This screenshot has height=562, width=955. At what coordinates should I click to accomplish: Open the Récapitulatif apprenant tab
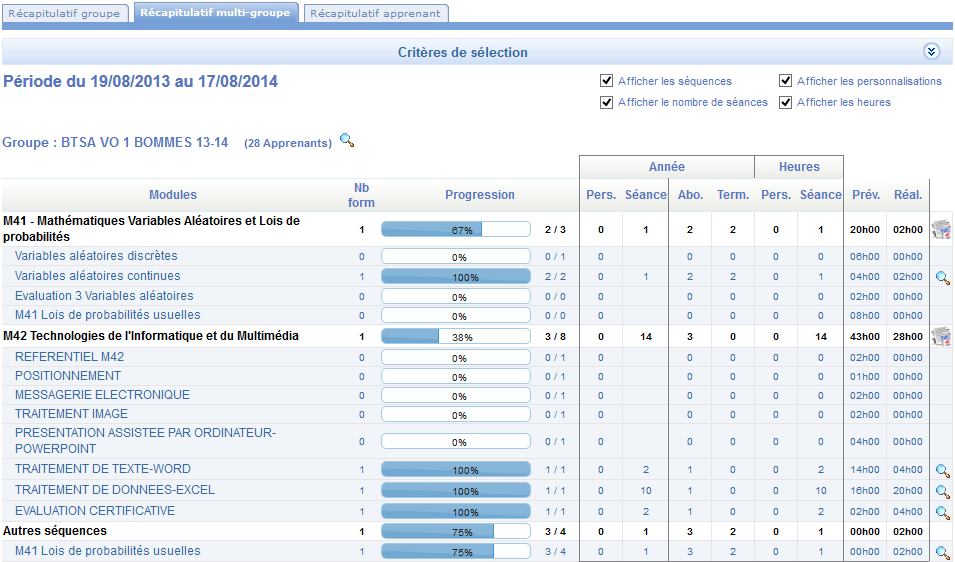click(x=375, y=13)
